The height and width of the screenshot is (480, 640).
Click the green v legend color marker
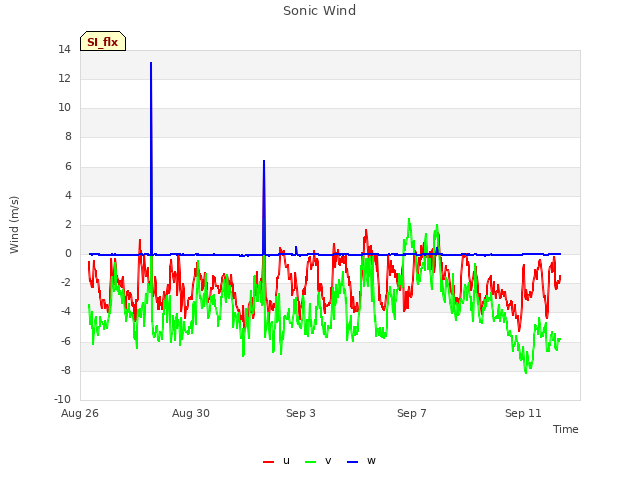(x=310, y=462)
